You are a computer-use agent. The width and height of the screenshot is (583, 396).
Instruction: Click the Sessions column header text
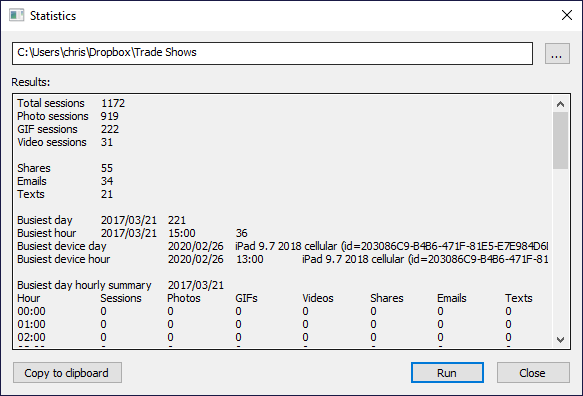click(121, 298)
